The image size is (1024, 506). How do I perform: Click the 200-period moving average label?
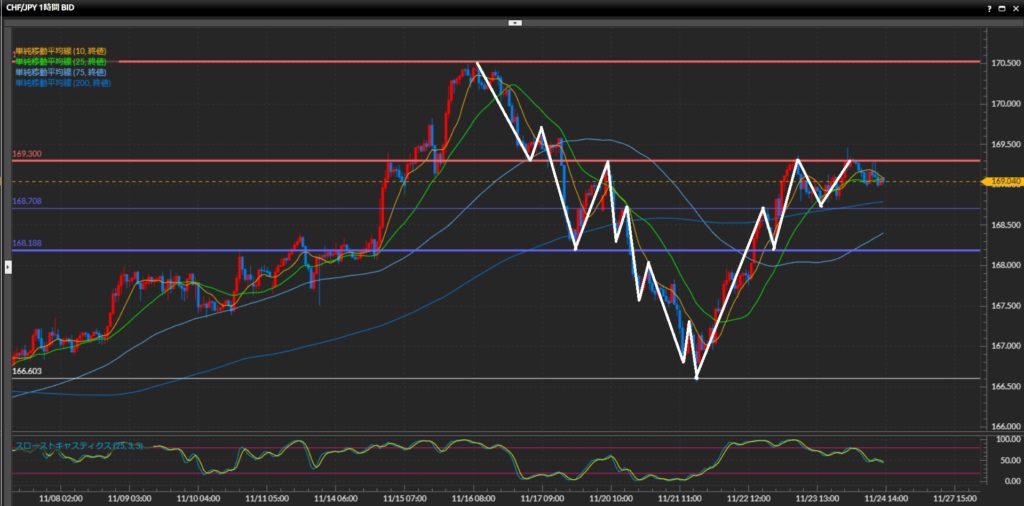(62, 83)
